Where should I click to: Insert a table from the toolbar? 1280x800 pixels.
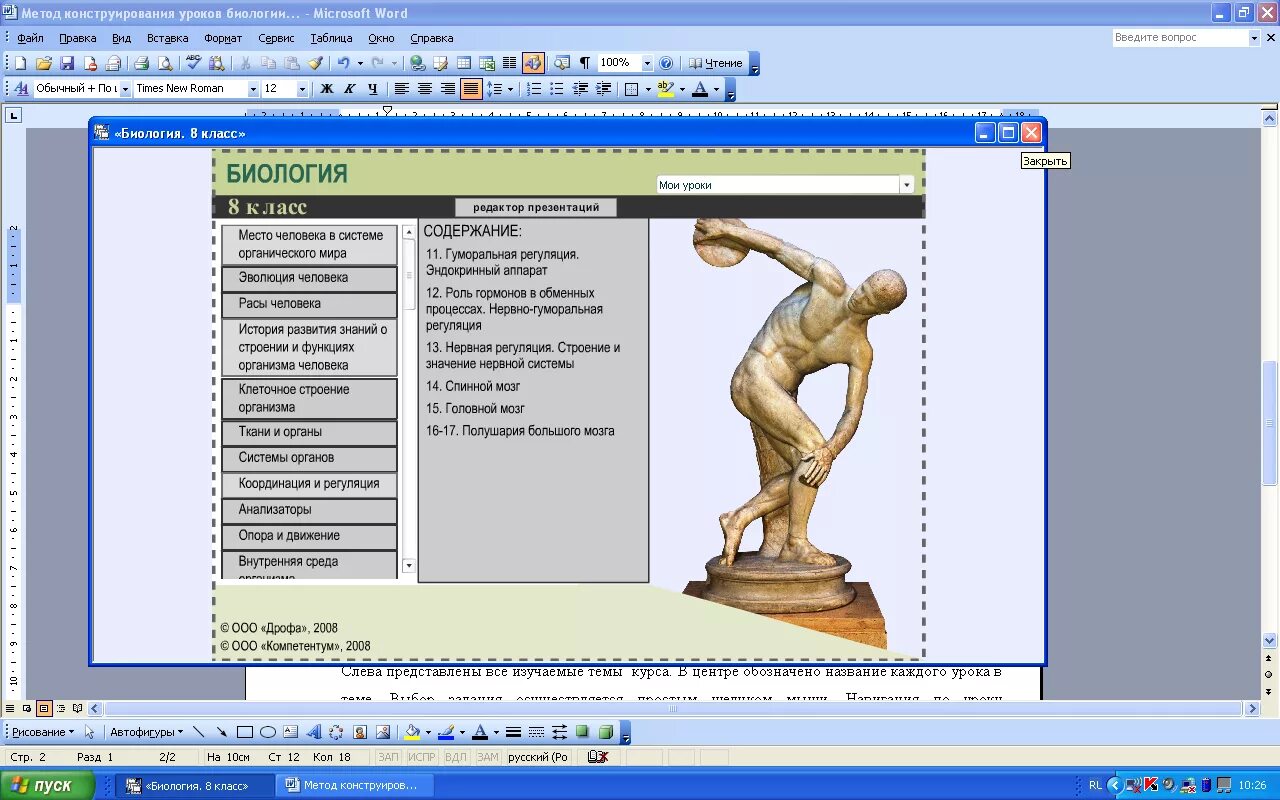pos(464,63)
